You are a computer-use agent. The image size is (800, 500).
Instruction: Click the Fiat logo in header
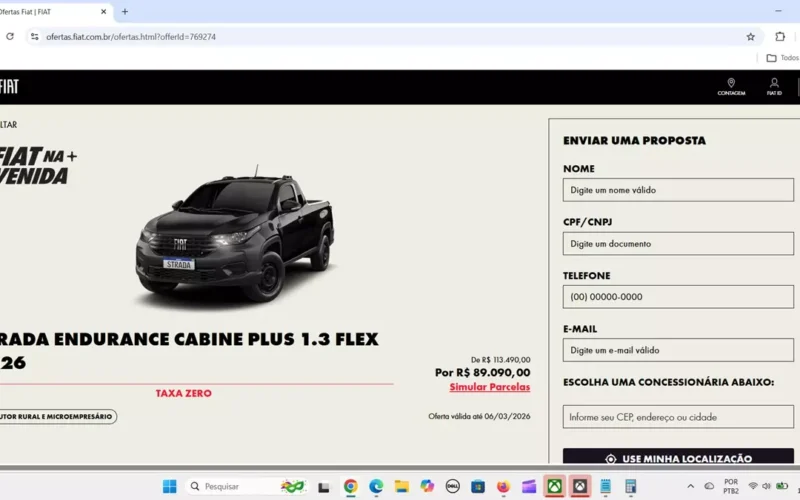[x=9, y=86]
